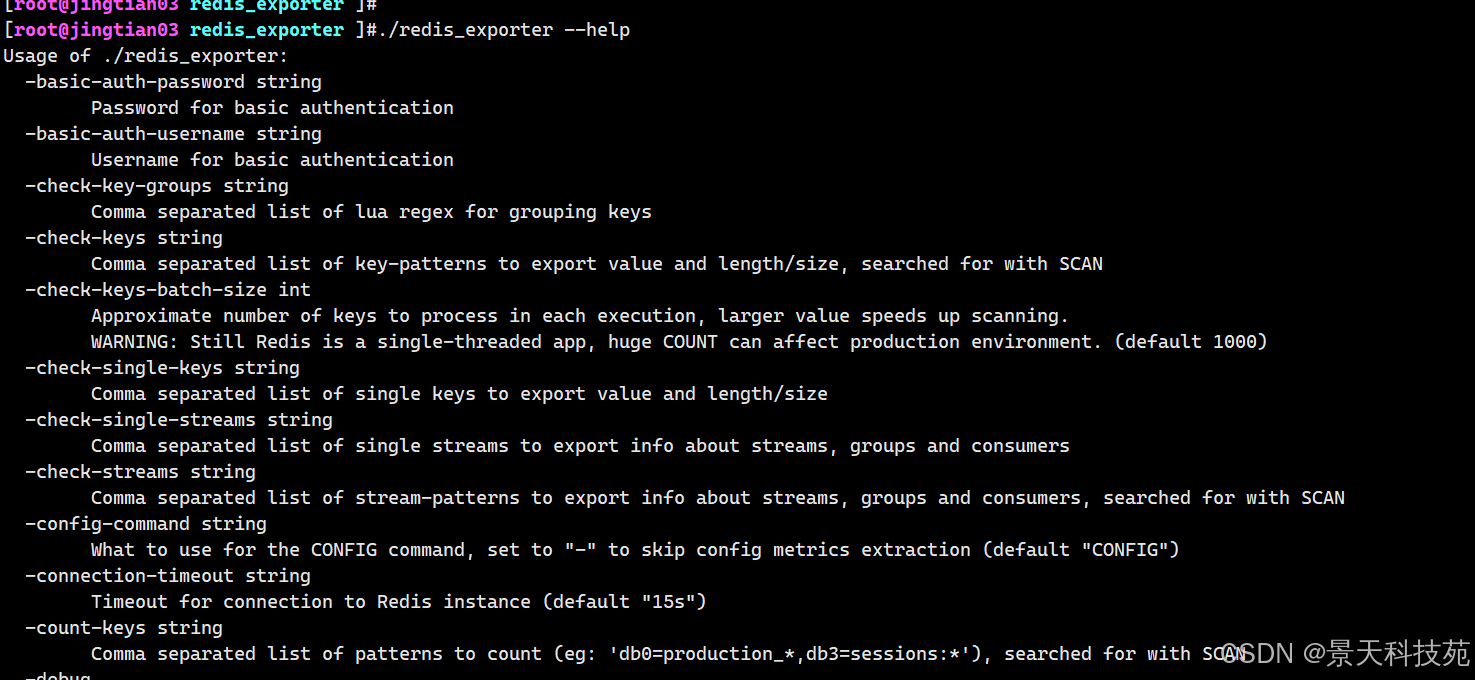Click the CSDN watermark text
1475x680 pixels.
pyautogui.click(x=1345, y=654)
